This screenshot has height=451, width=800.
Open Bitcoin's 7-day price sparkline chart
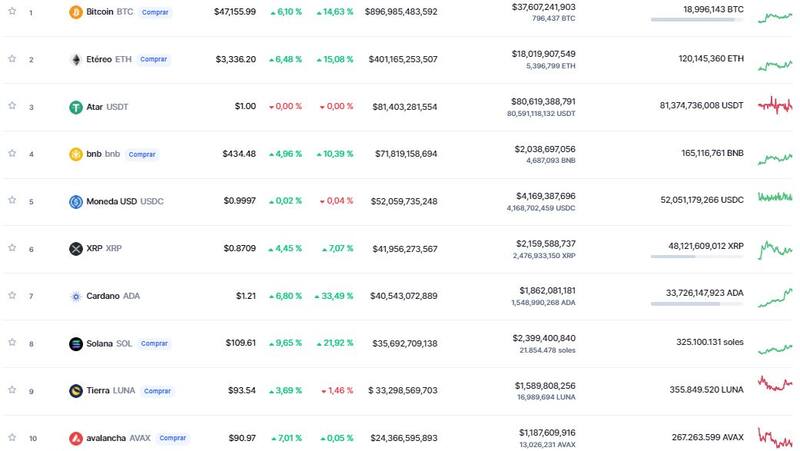pyautogui.click(x=775, y=15)
